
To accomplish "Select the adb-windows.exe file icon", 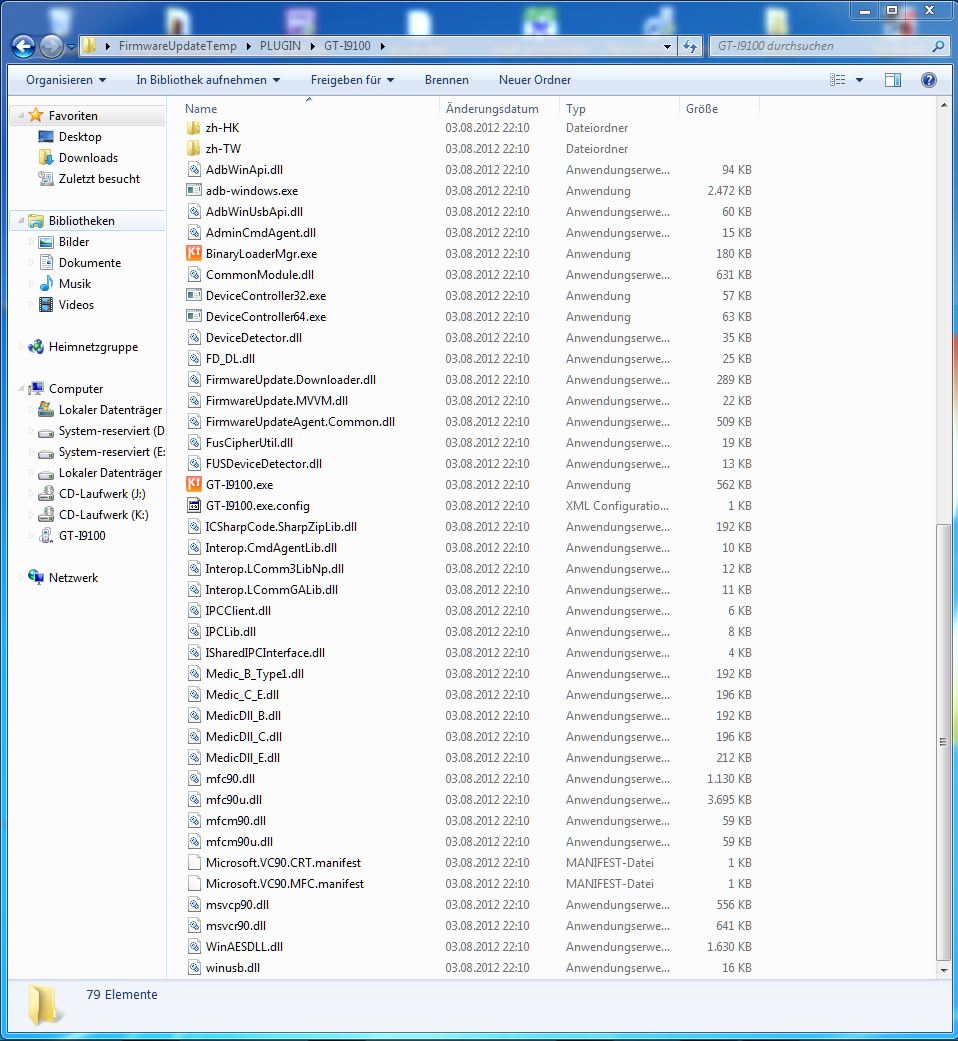I will [x=194, y=191].
